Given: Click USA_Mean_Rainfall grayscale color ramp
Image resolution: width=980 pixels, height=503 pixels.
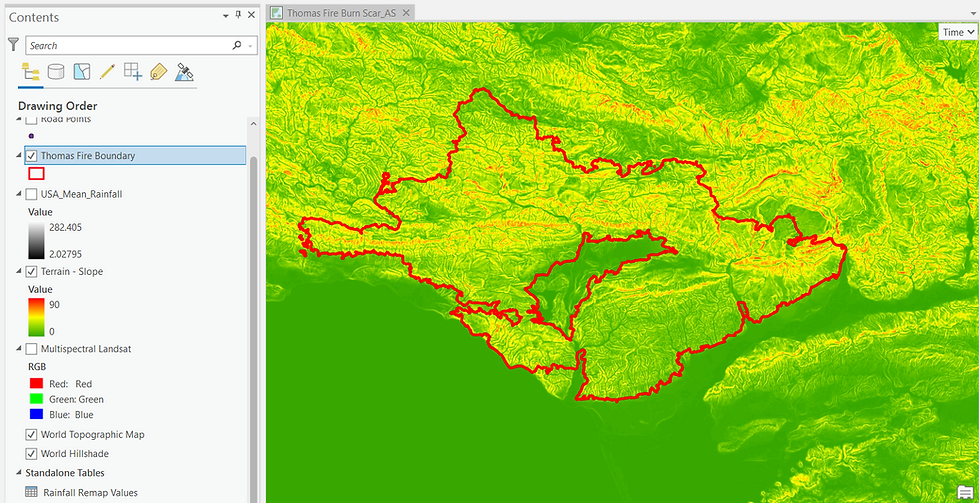Looking at the screenshot, I should point(36,240).
